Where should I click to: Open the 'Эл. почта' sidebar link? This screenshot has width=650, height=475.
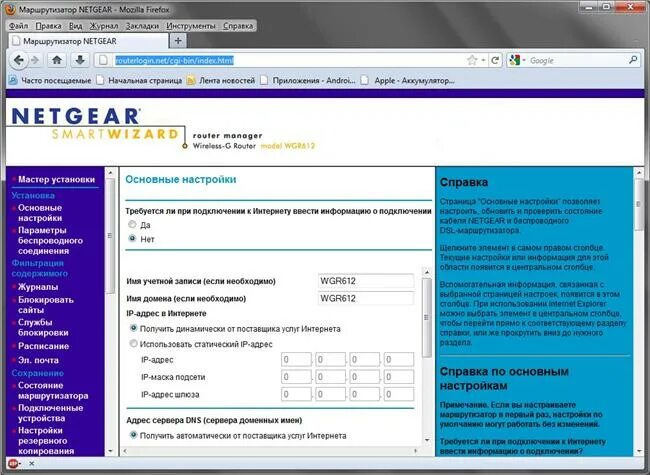point(38,360)
